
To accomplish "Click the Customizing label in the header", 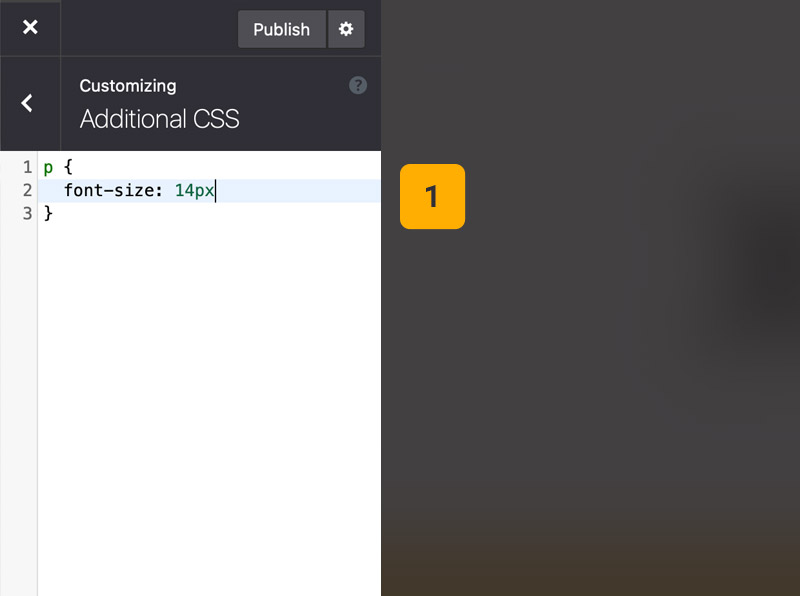I will [127, 86].
